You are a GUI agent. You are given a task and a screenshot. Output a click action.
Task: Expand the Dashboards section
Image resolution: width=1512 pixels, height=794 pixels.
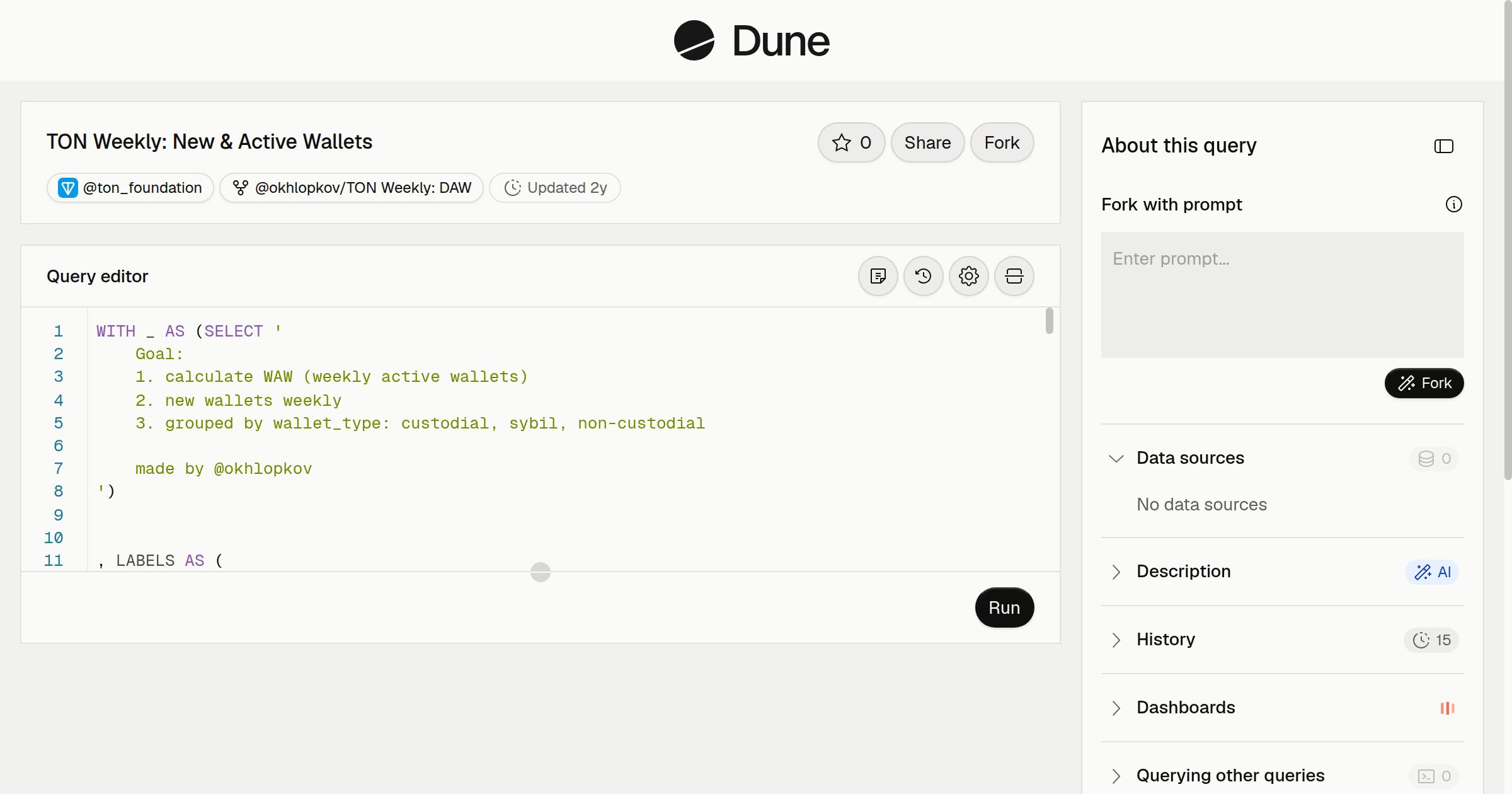(1116, 708)
